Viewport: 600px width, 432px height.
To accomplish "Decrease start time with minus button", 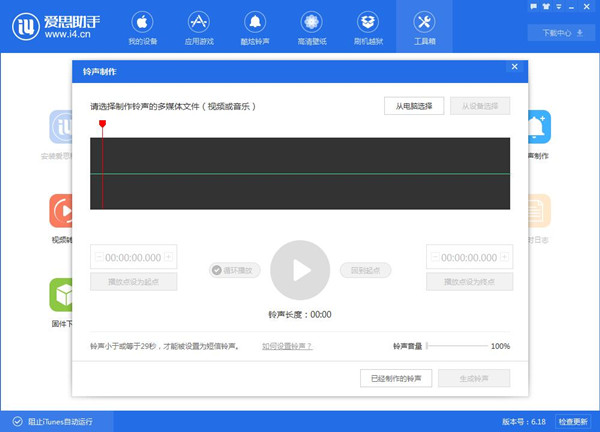I will tap(99, 257).
